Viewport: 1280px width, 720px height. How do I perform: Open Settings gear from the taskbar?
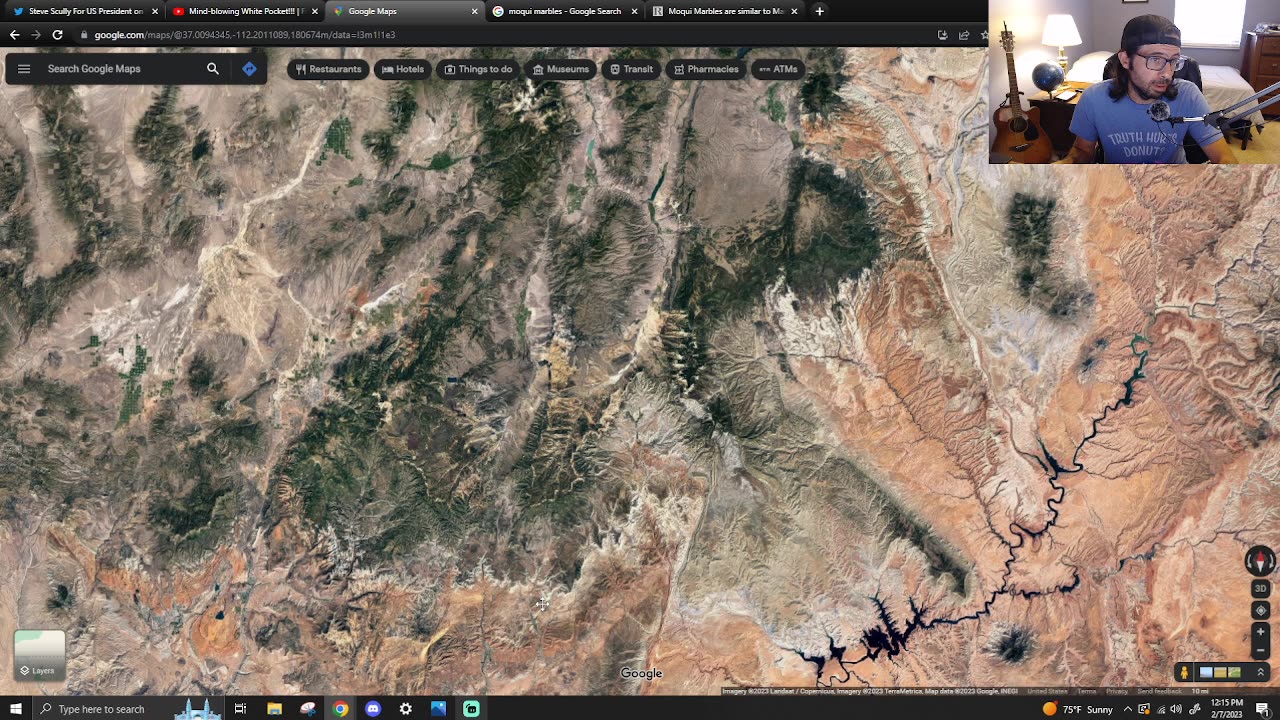coord(405,709)
